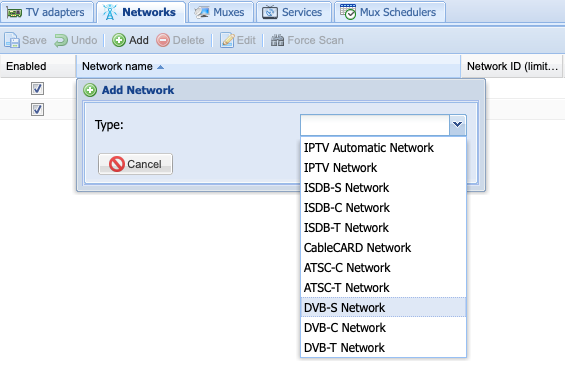Click the green Add button
The width and height of the screenshot is (565, 376).
[x=130, y=40]
